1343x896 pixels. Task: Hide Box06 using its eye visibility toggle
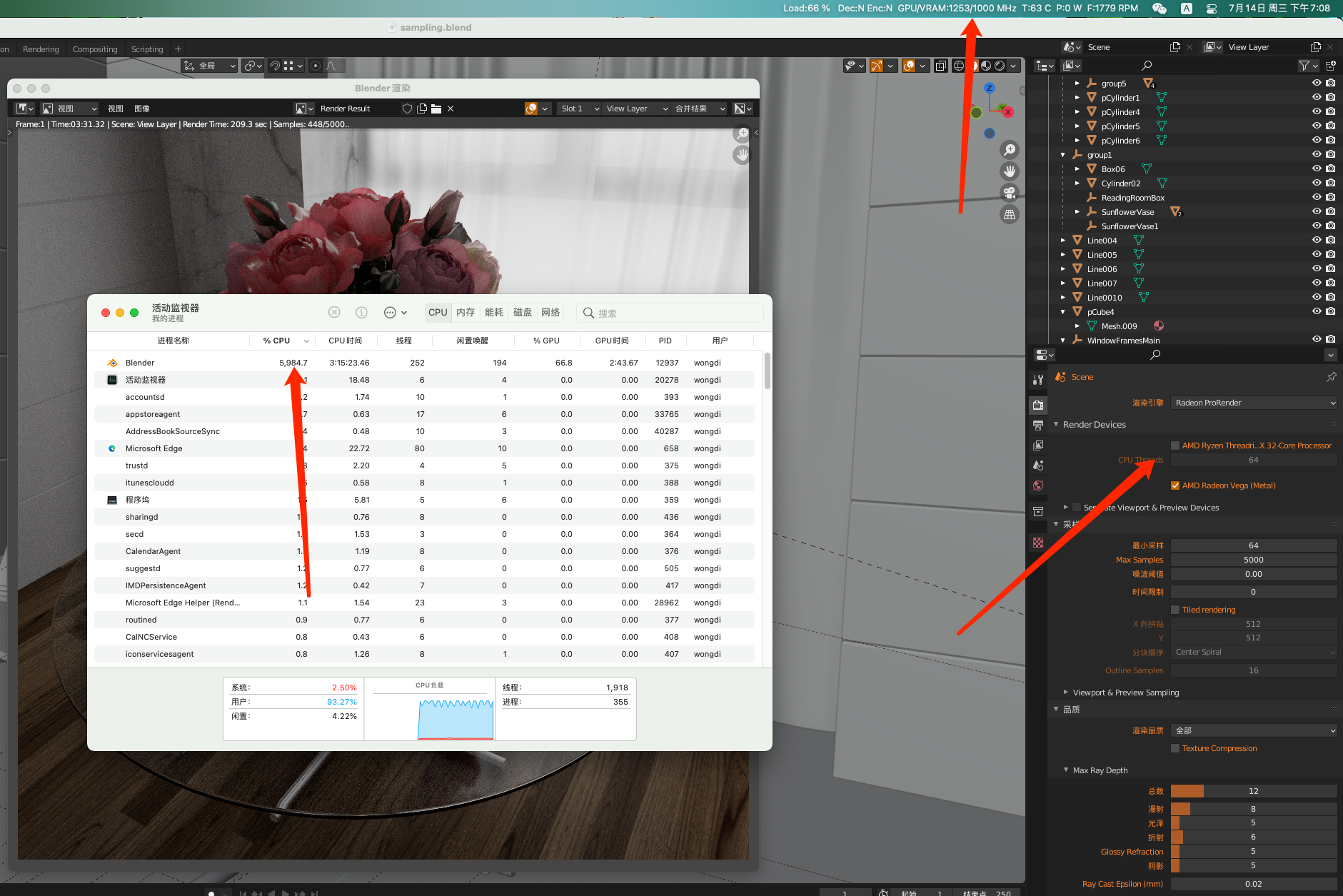point(1316,168)
